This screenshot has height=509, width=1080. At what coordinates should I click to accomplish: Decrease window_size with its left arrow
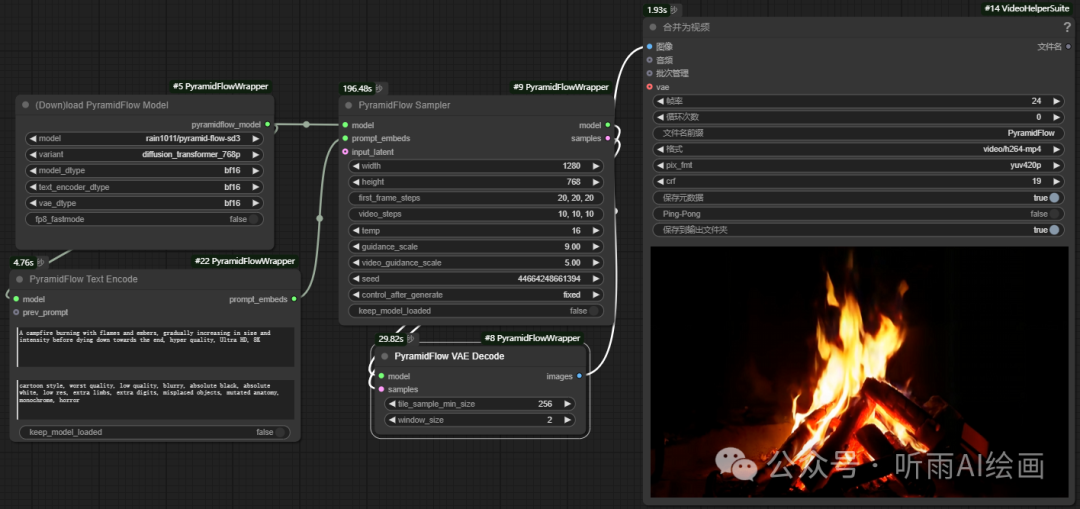393,419
